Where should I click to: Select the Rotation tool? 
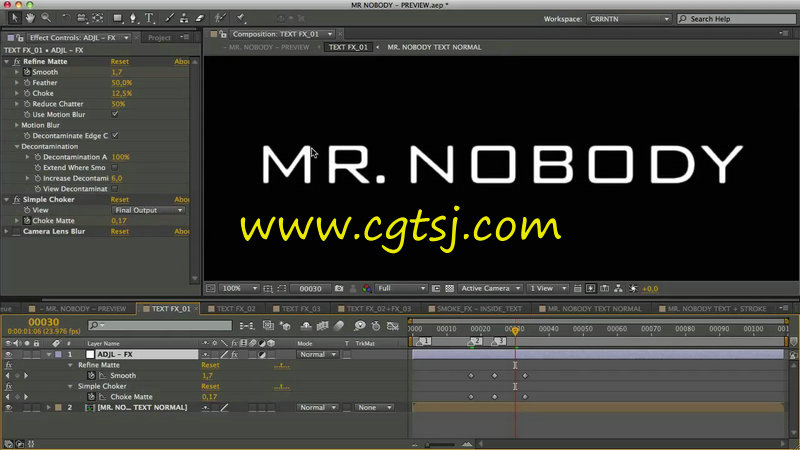pyautogui.click(x=66, y=18)
